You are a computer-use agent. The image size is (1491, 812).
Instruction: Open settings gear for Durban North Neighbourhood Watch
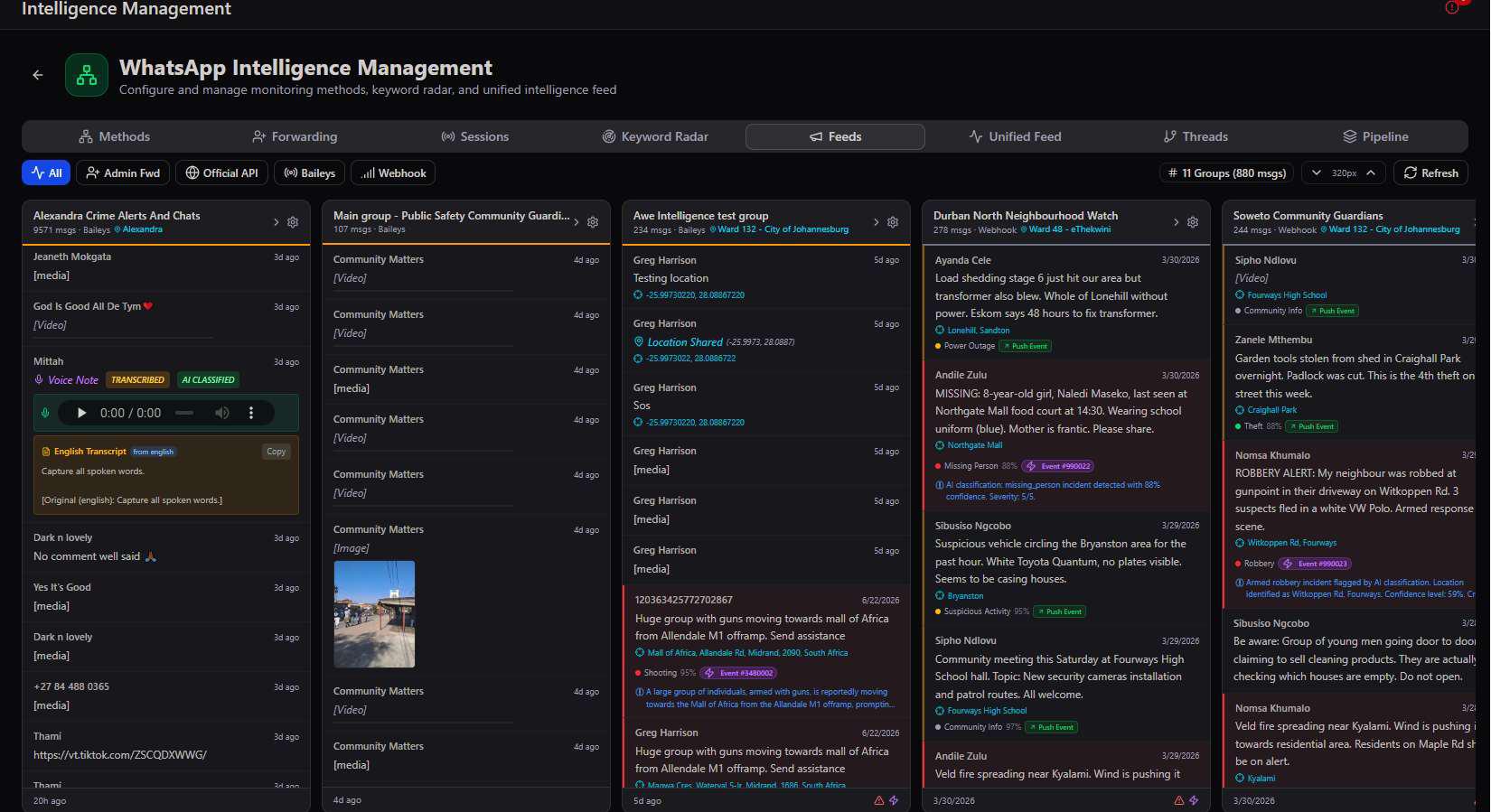(x=1193, y=222)
